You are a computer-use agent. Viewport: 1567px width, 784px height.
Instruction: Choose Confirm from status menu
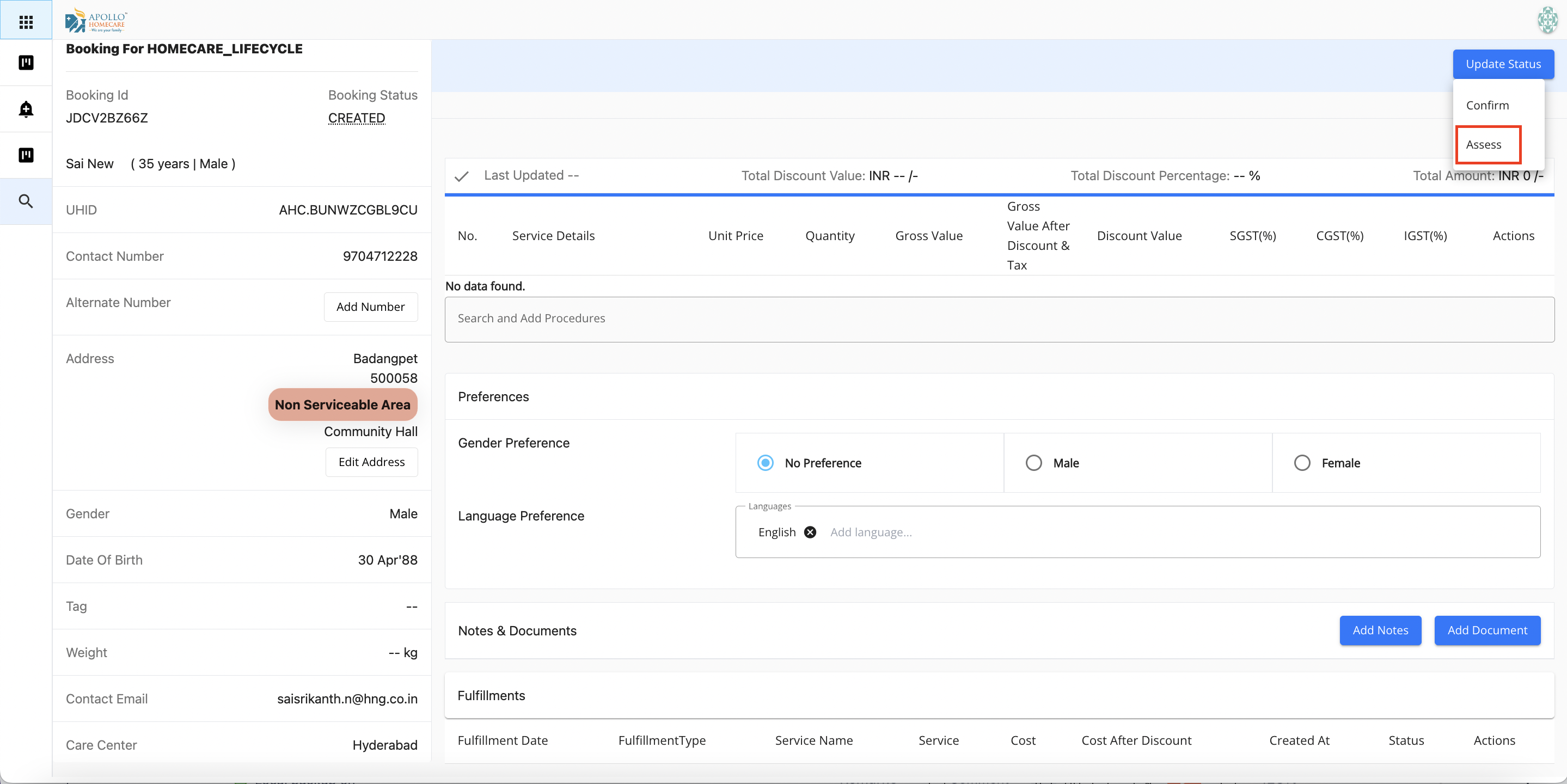1487,105
